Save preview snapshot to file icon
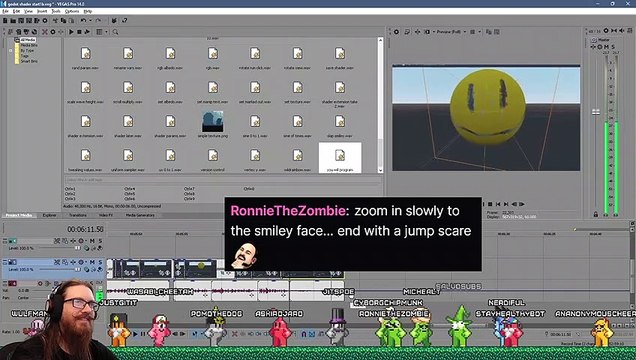 pyautogui.click(x=497, y=32)
